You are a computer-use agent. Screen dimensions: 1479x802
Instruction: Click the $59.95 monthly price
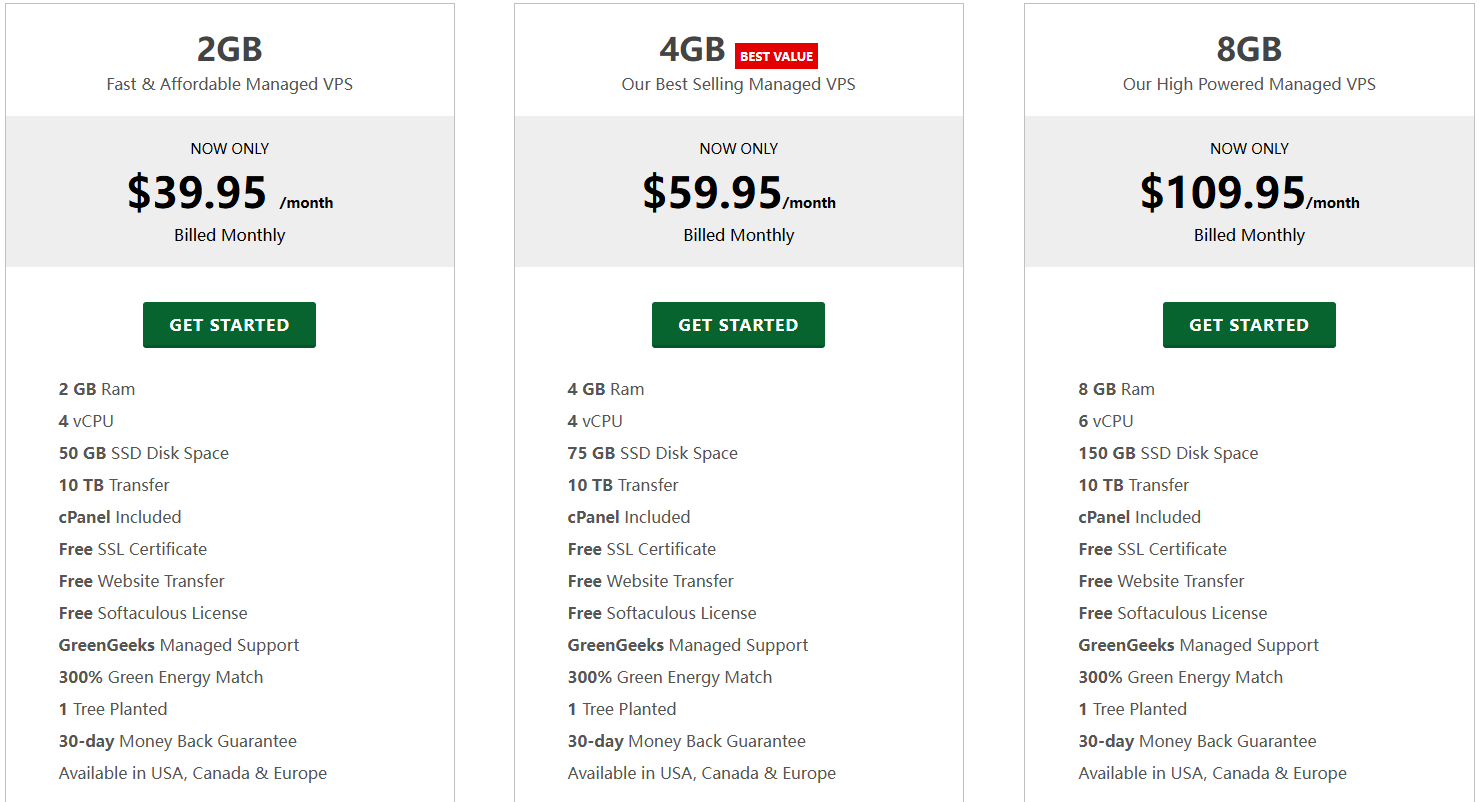click(x=711, y=192)
